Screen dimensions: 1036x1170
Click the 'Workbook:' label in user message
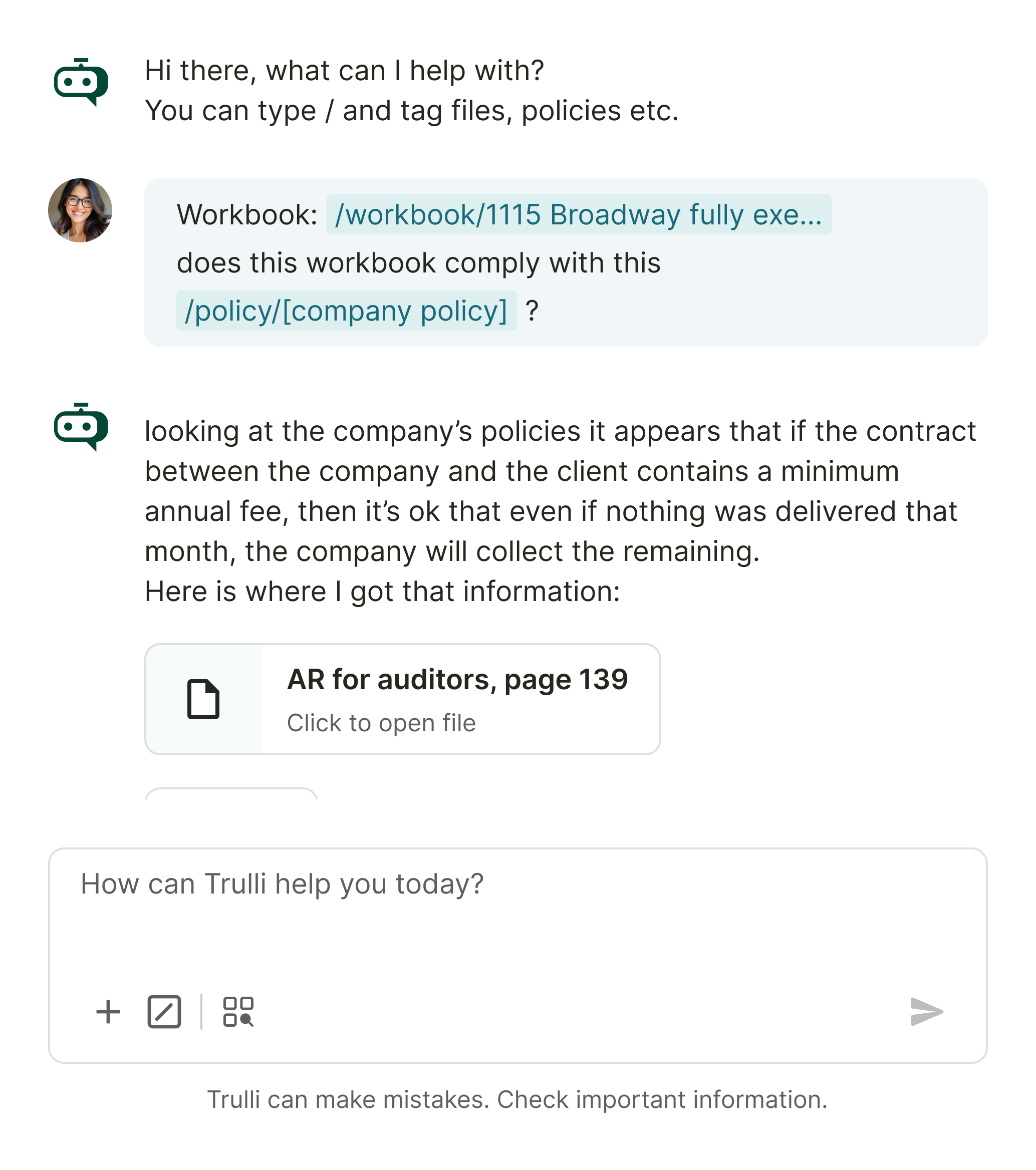246,215
